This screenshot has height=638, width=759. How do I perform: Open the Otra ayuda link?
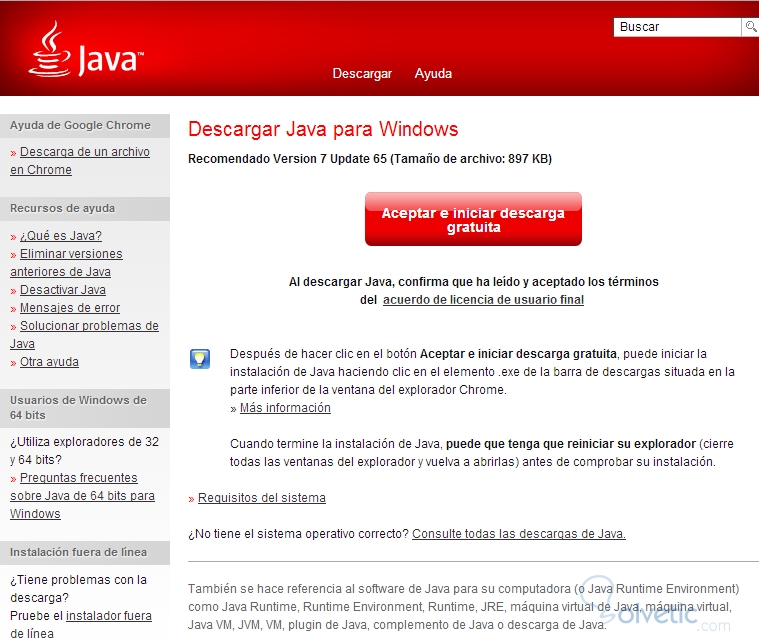(49, 362)
